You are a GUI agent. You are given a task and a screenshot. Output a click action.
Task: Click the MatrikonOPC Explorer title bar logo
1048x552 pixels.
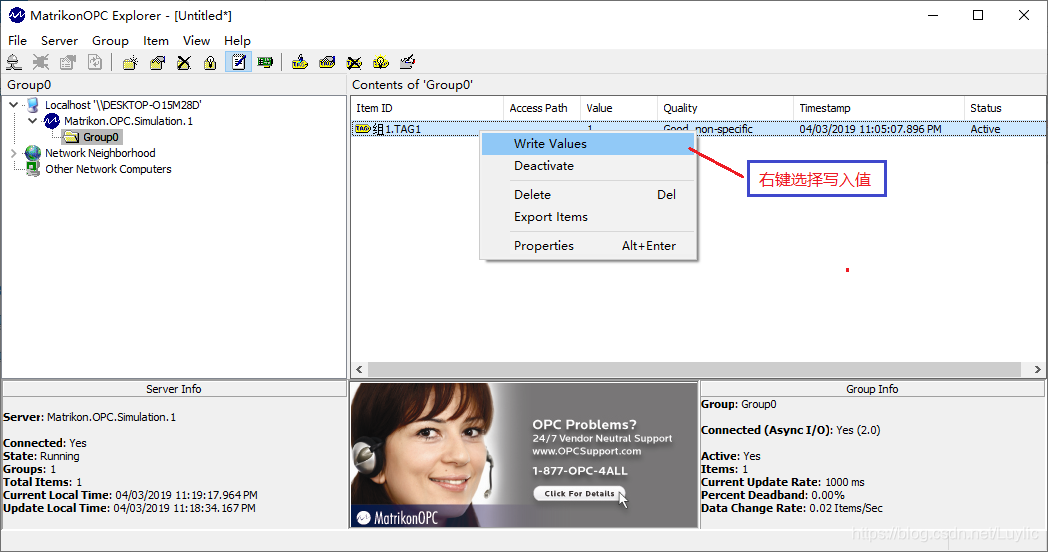(x=17, y=15)
